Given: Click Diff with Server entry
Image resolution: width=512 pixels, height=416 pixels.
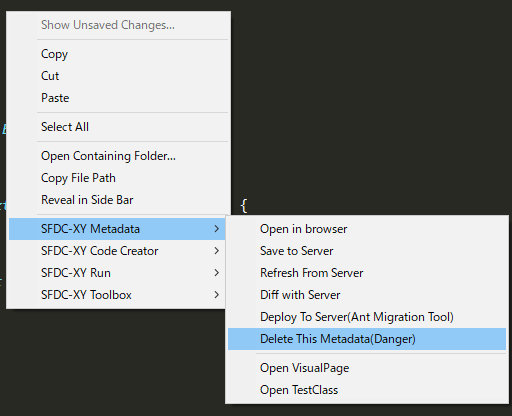Looking at the screenshot, I should pos(367,295).
